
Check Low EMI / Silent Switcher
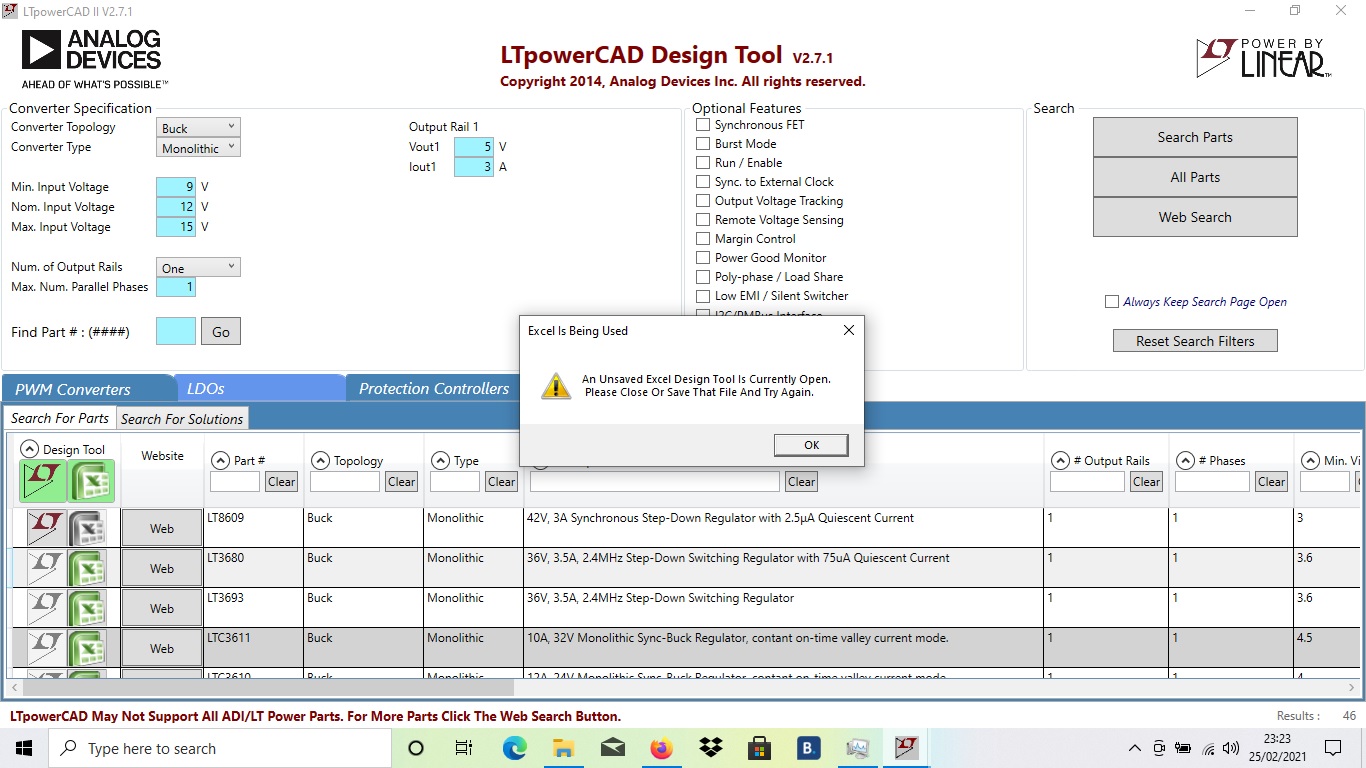pyautogui.click(x=703, y=296)
